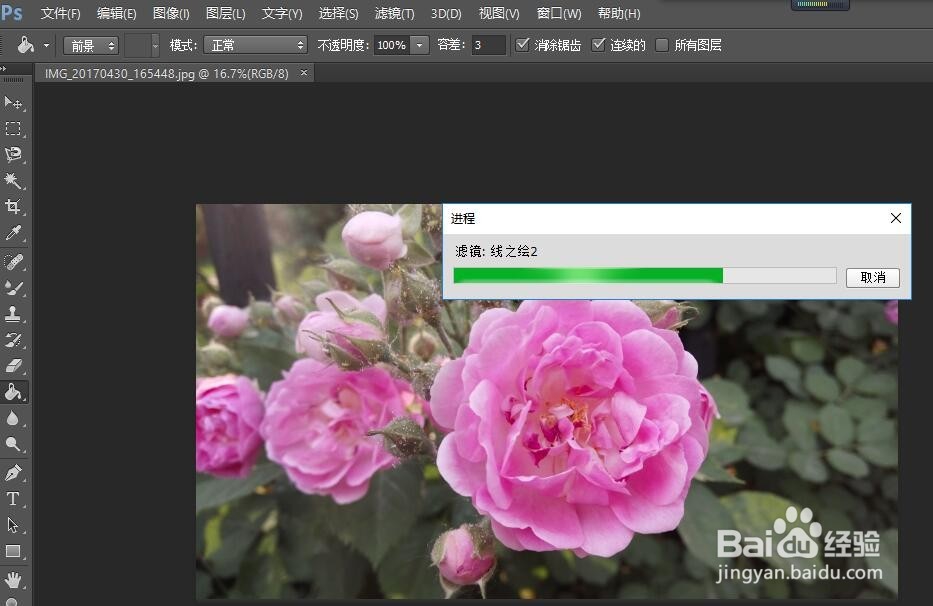Expand the toolbox panel double-arrow
The width and height of the screenshot is (933, 606).
click(x=4, y=68)
